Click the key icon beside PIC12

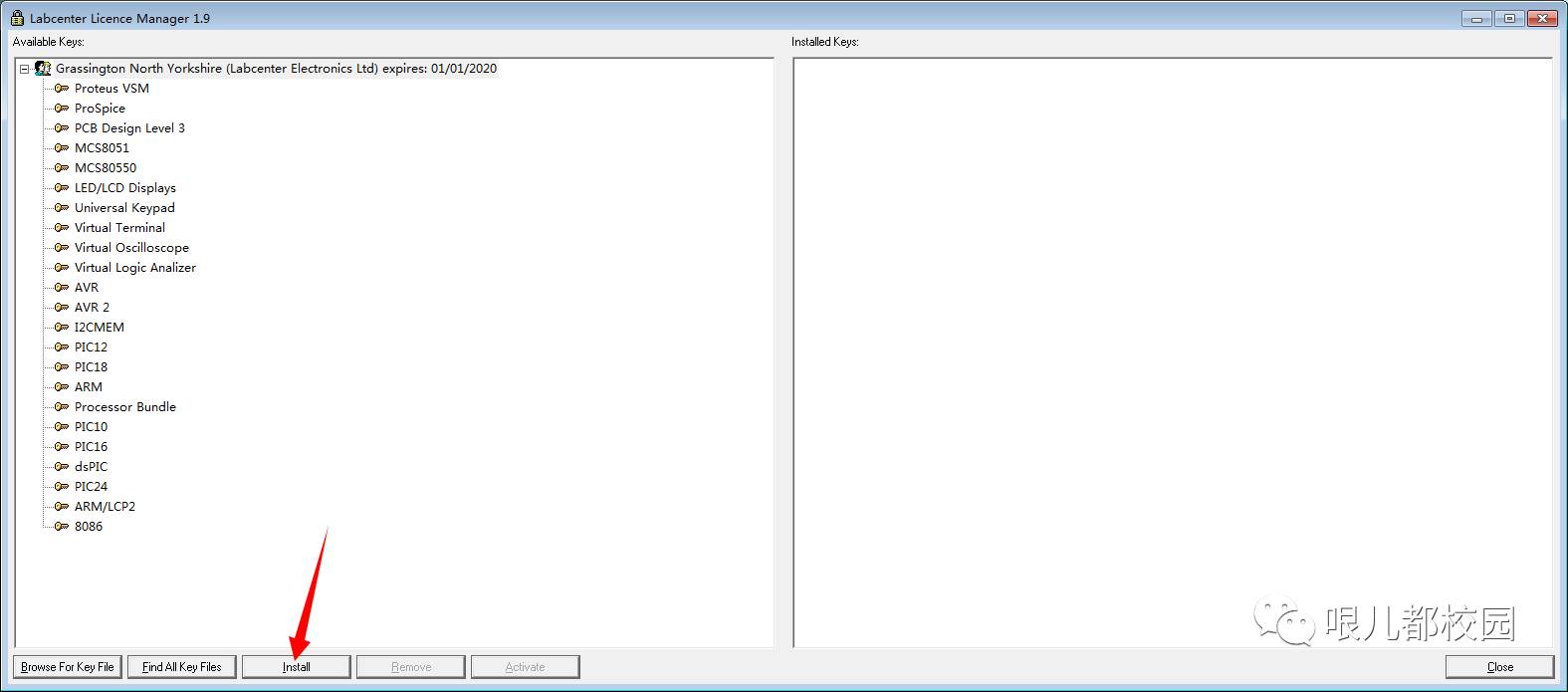[x=62, y=347]
